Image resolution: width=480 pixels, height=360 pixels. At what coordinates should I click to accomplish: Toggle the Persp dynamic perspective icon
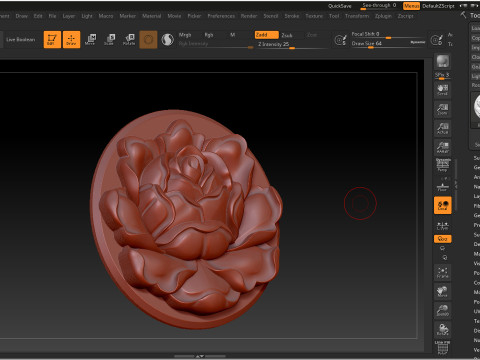[x=443, y=165]
